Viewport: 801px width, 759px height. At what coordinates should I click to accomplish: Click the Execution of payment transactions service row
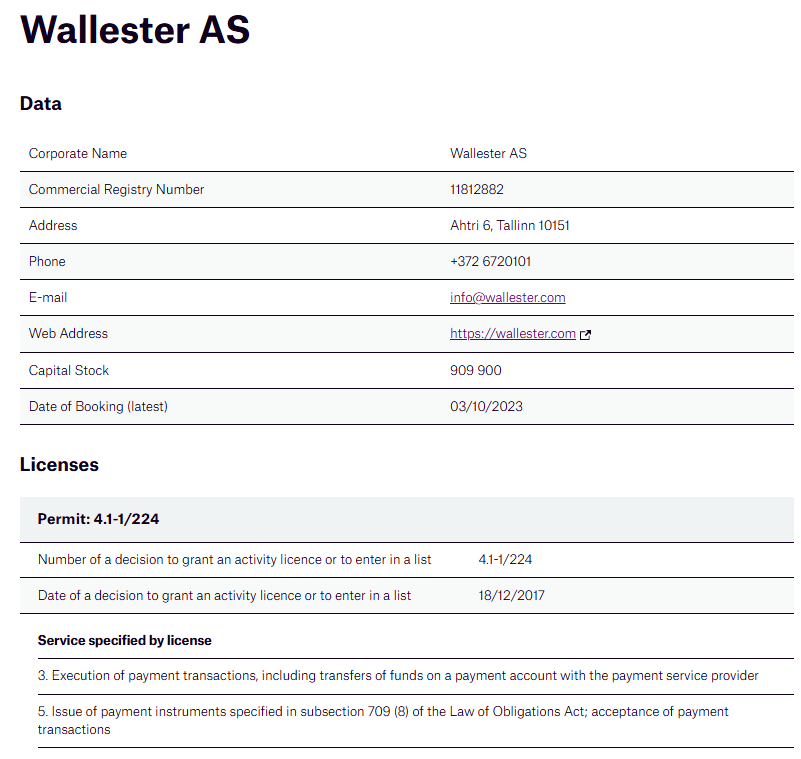coord(398,676)
